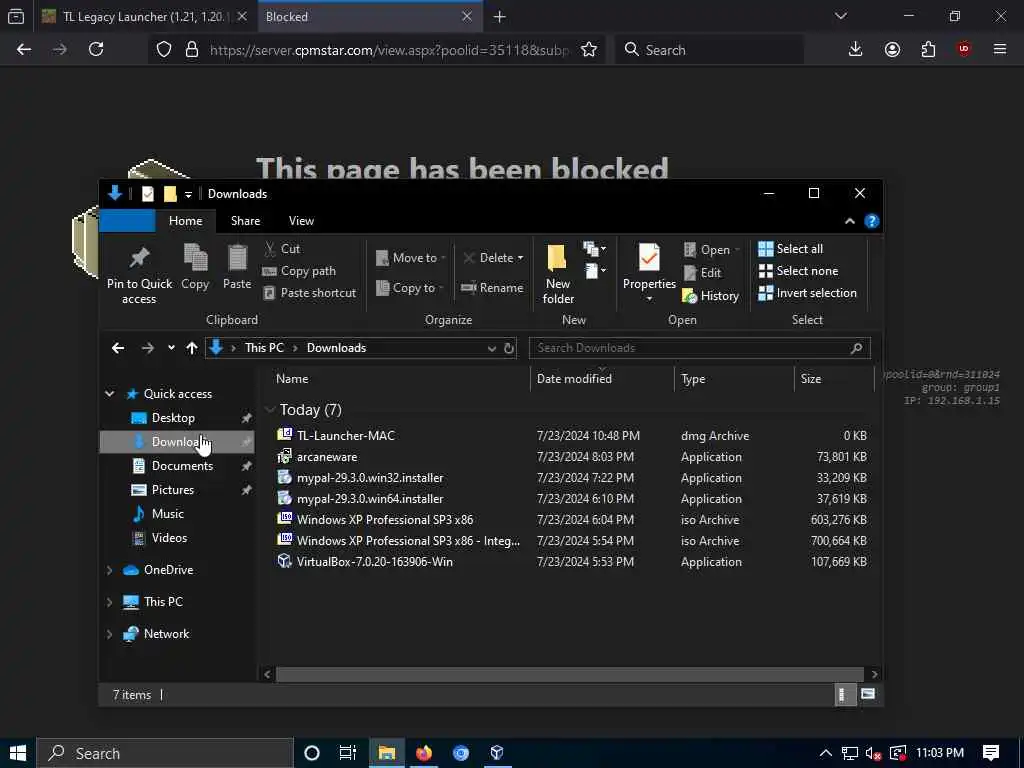Switch to large thumbnails view icon

pos(868,694)
